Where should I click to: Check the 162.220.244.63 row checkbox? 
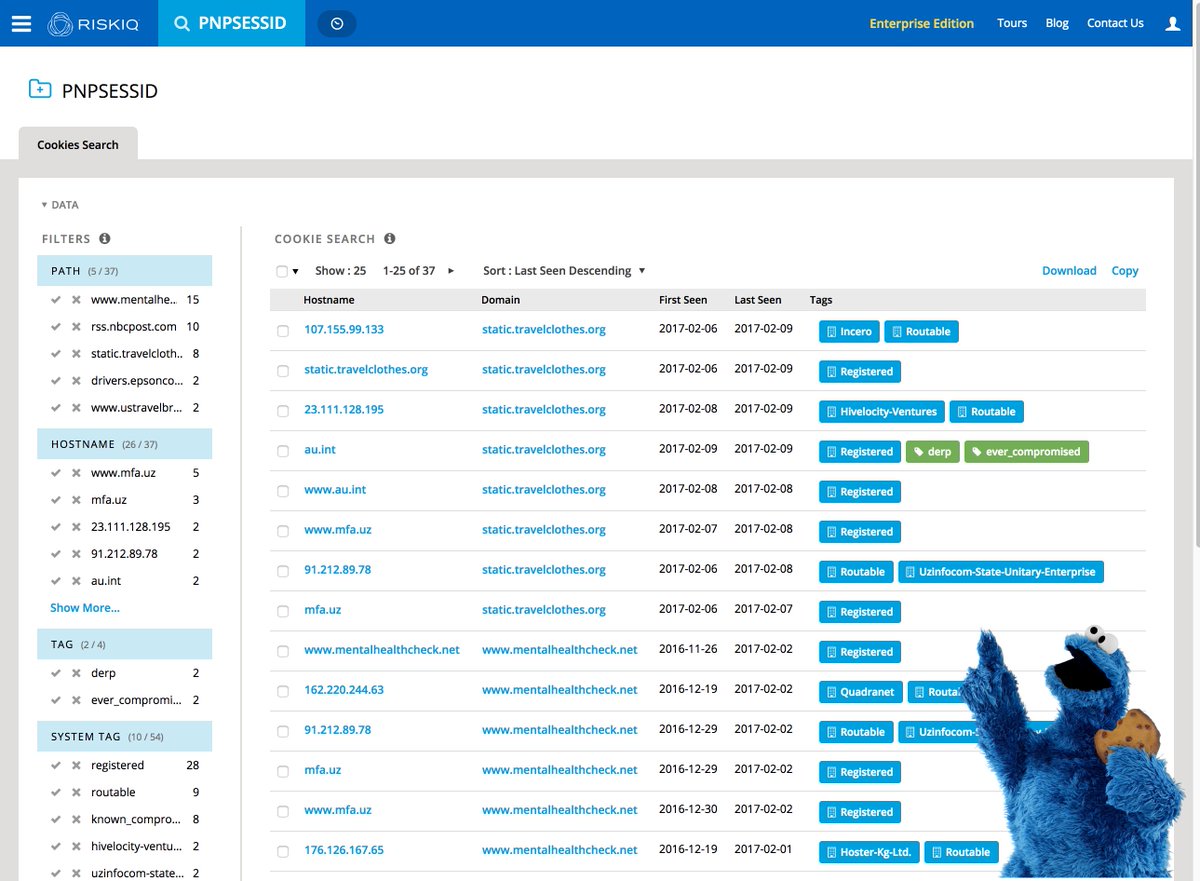coord(283,691)
